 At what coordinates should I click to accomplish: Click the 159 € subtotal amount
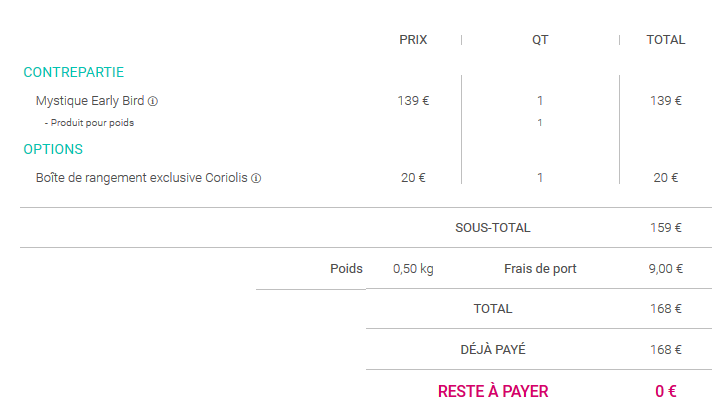point(665,228)
